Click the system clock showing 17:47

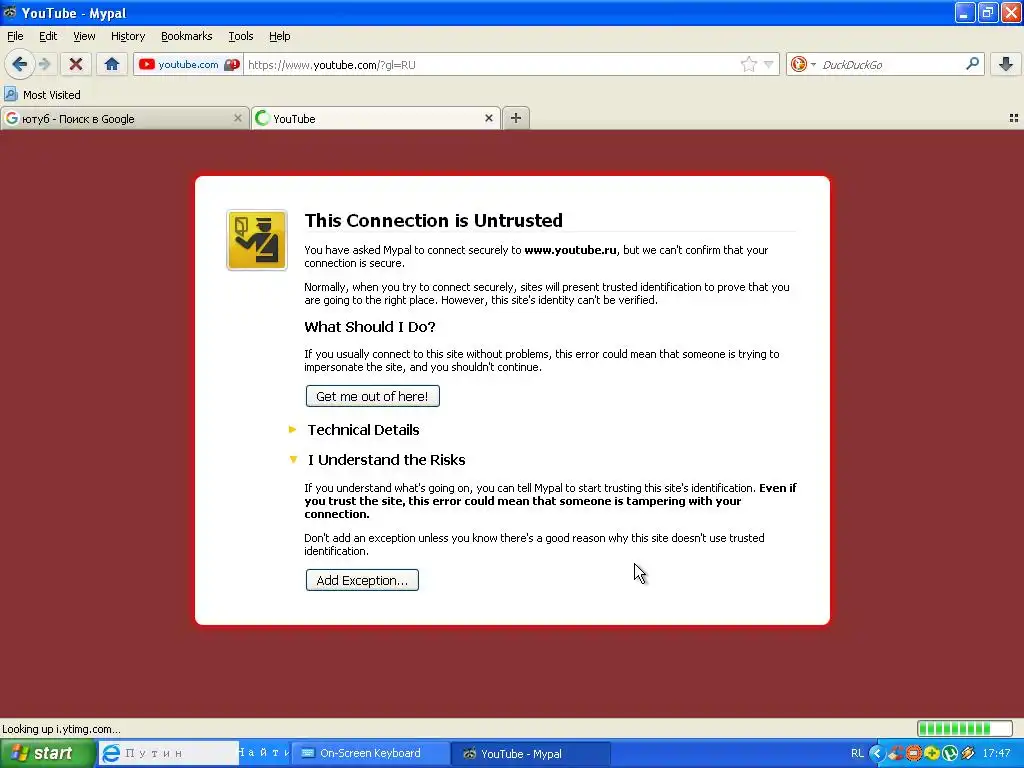(997, 753)
